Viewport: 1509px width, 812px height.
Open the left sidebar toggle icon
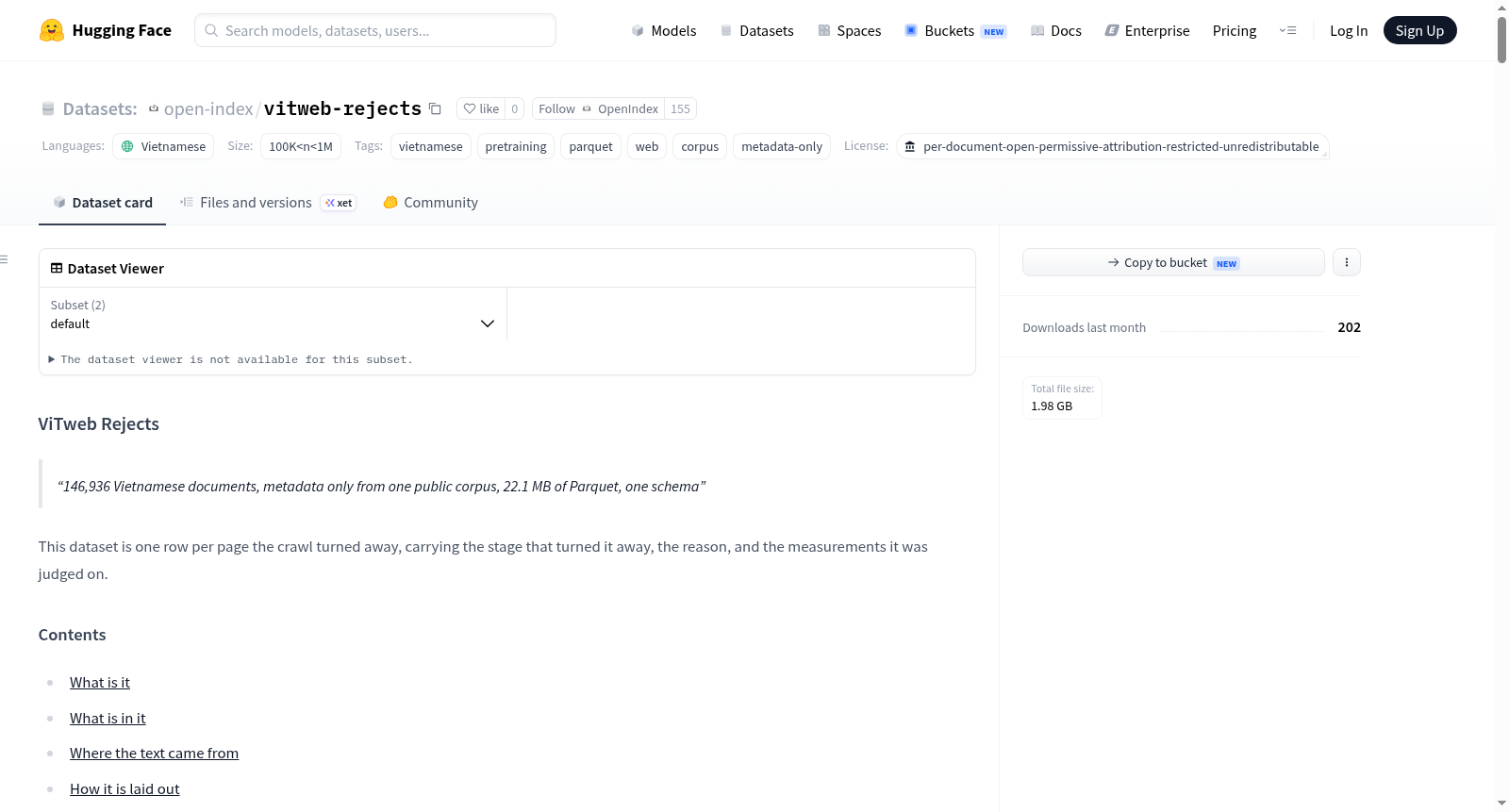[5, 259]
